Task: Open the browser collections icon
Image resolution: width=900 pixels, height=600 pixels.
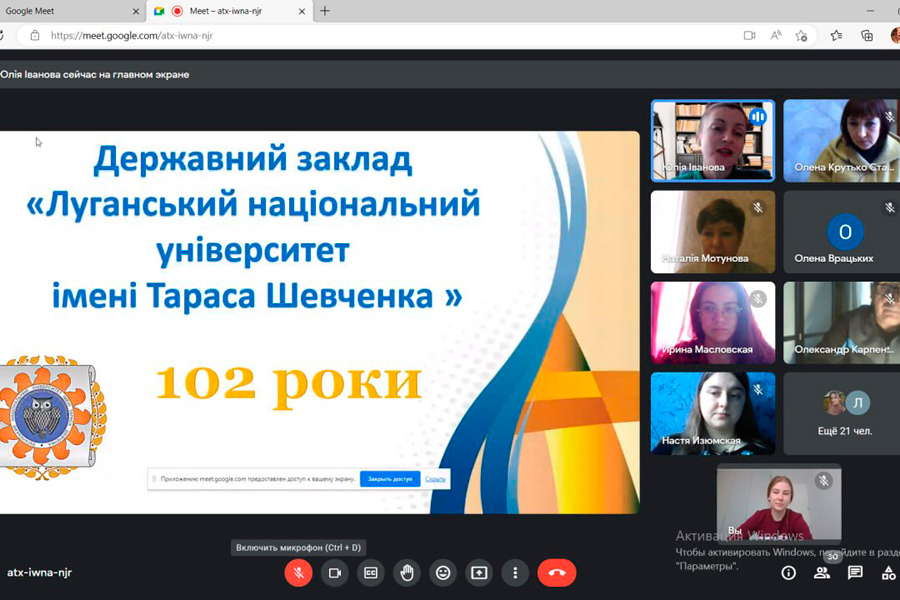Action: point(867,36)
